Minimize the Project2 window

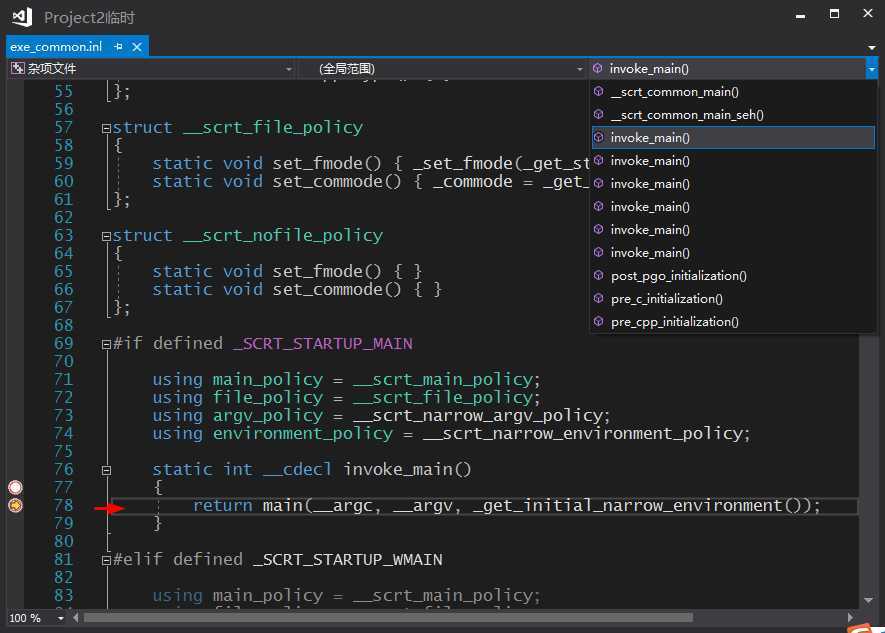800,15
